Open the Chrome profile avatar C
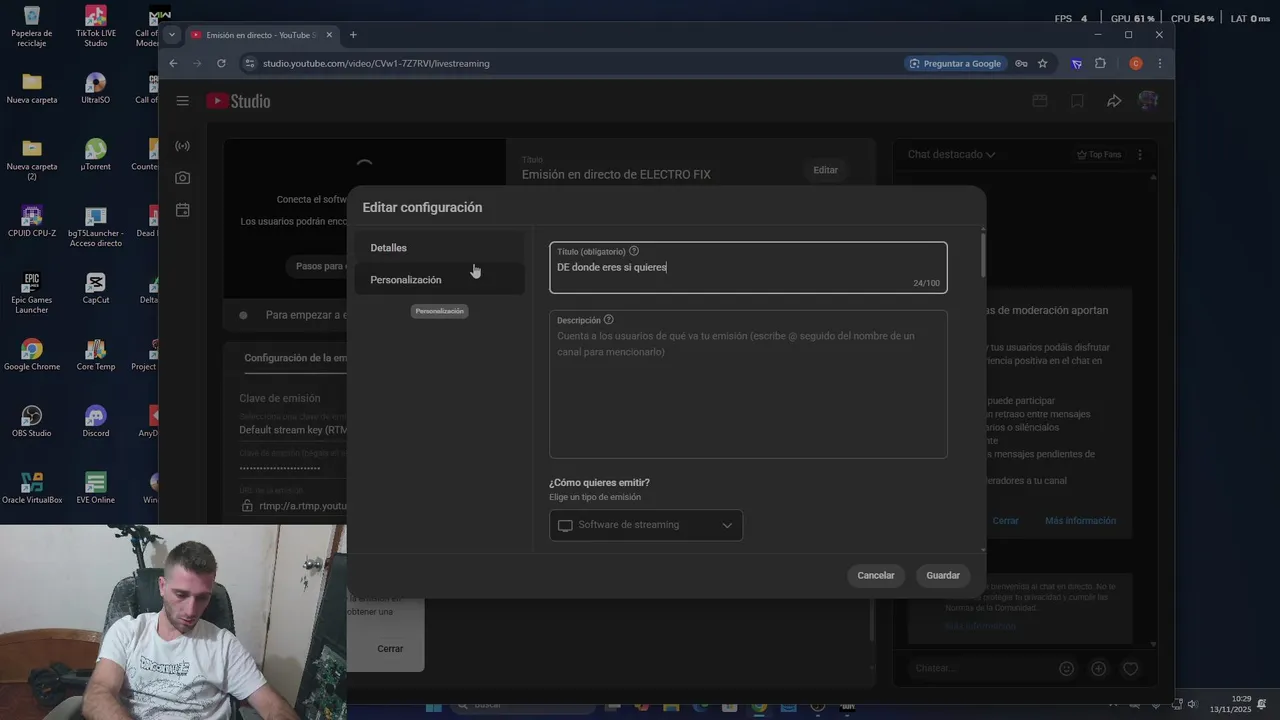Screen dimensions: 1280x720 [1136, 63]
